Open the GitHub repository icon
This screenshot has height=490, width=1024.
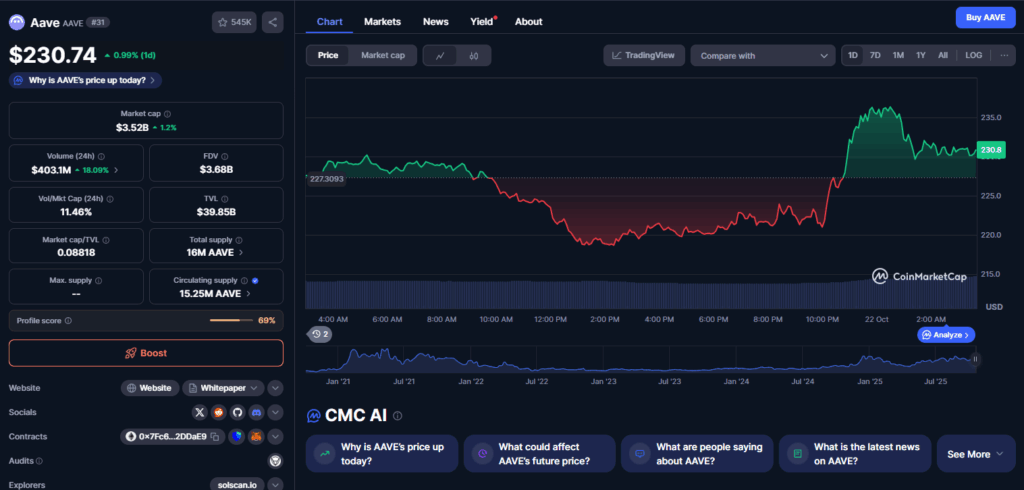tap(237, 412)
